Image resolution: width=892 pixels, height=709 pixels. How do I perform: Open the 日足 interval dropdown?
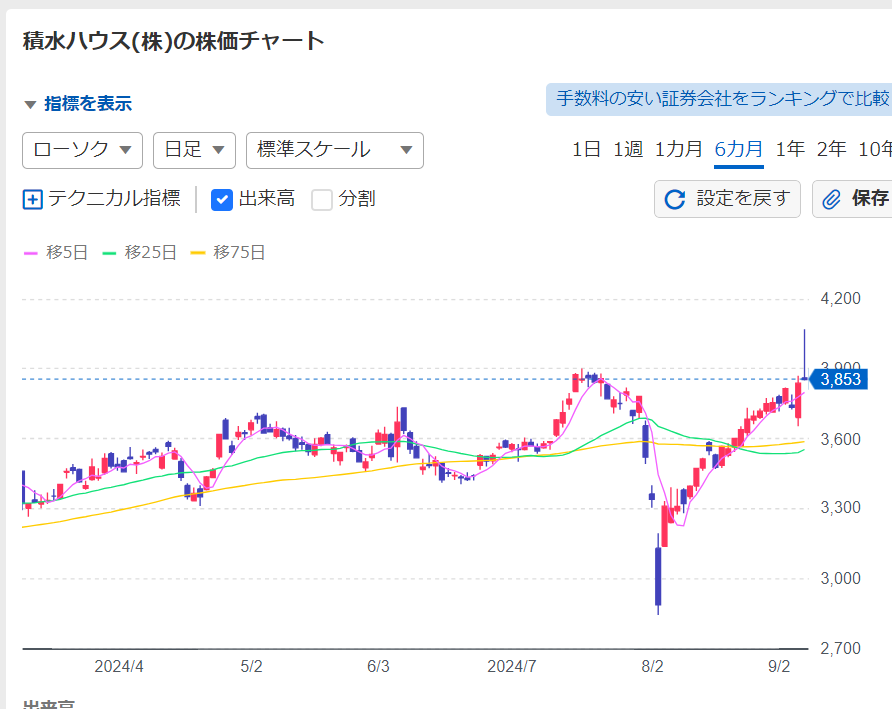point(194,150)
